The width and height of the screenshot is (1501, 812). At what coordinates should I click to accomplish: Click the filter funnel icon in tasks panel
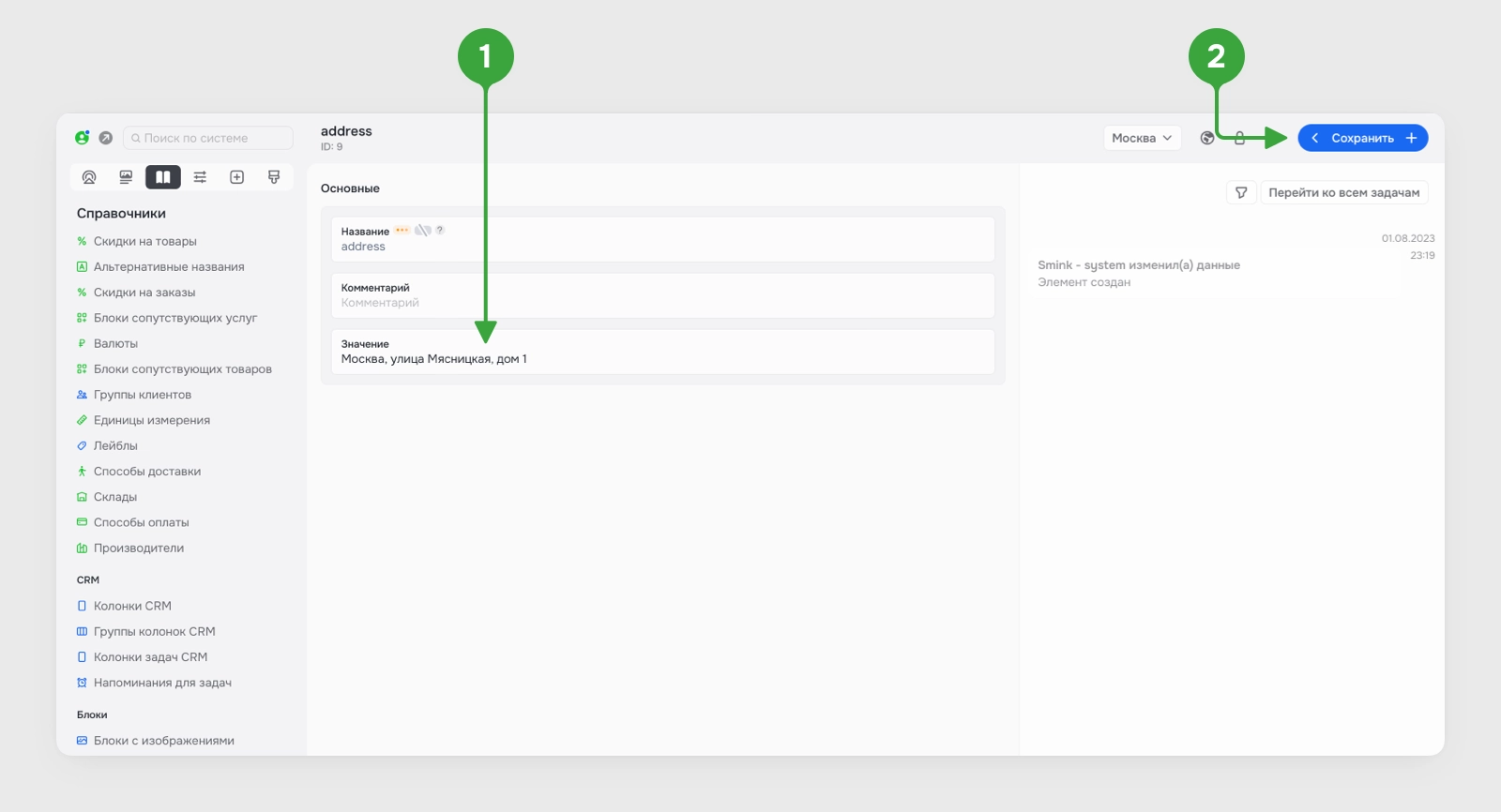coord(1241,192)
